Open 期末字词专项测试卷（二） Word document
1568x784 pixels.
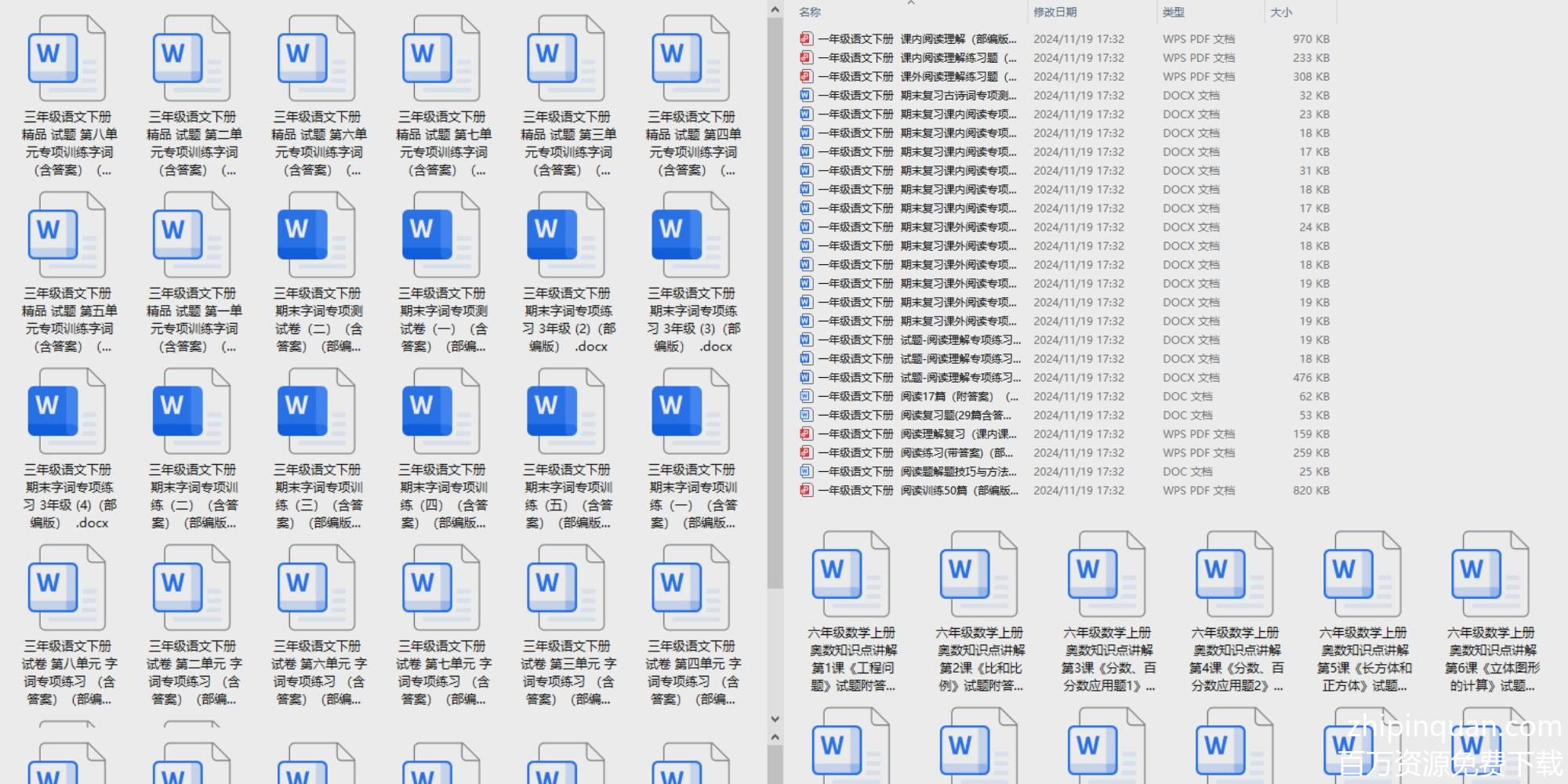point(317,236)
